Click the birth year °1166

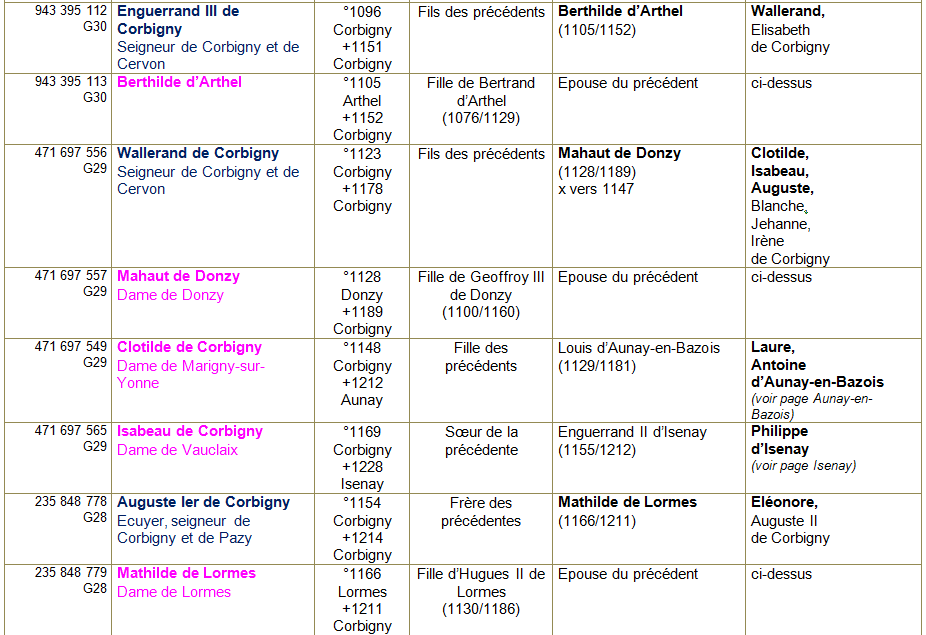pyautogui.click(x=362, y=574)
